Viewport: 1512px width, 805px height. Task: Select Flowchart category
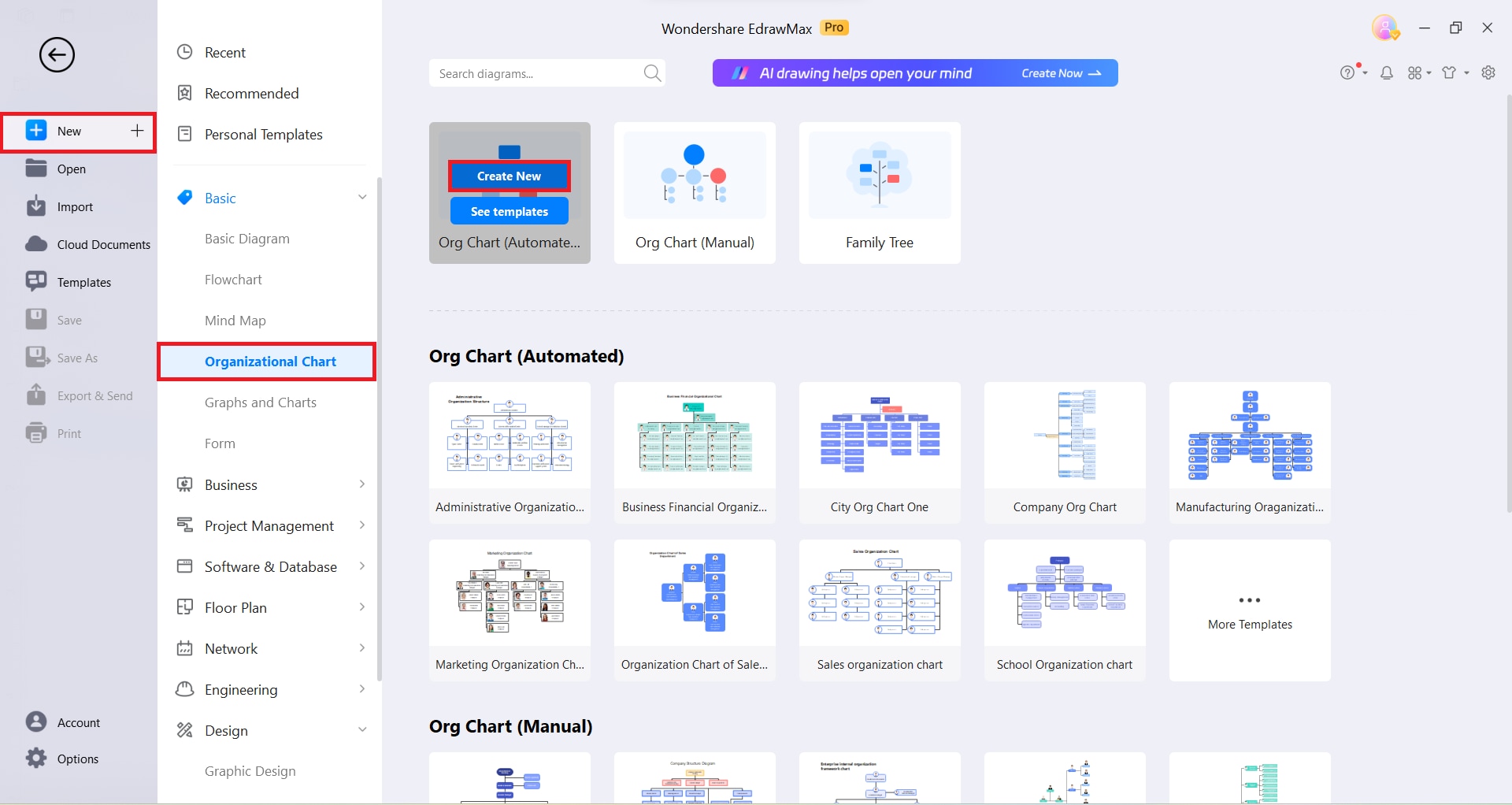point(233,280)
